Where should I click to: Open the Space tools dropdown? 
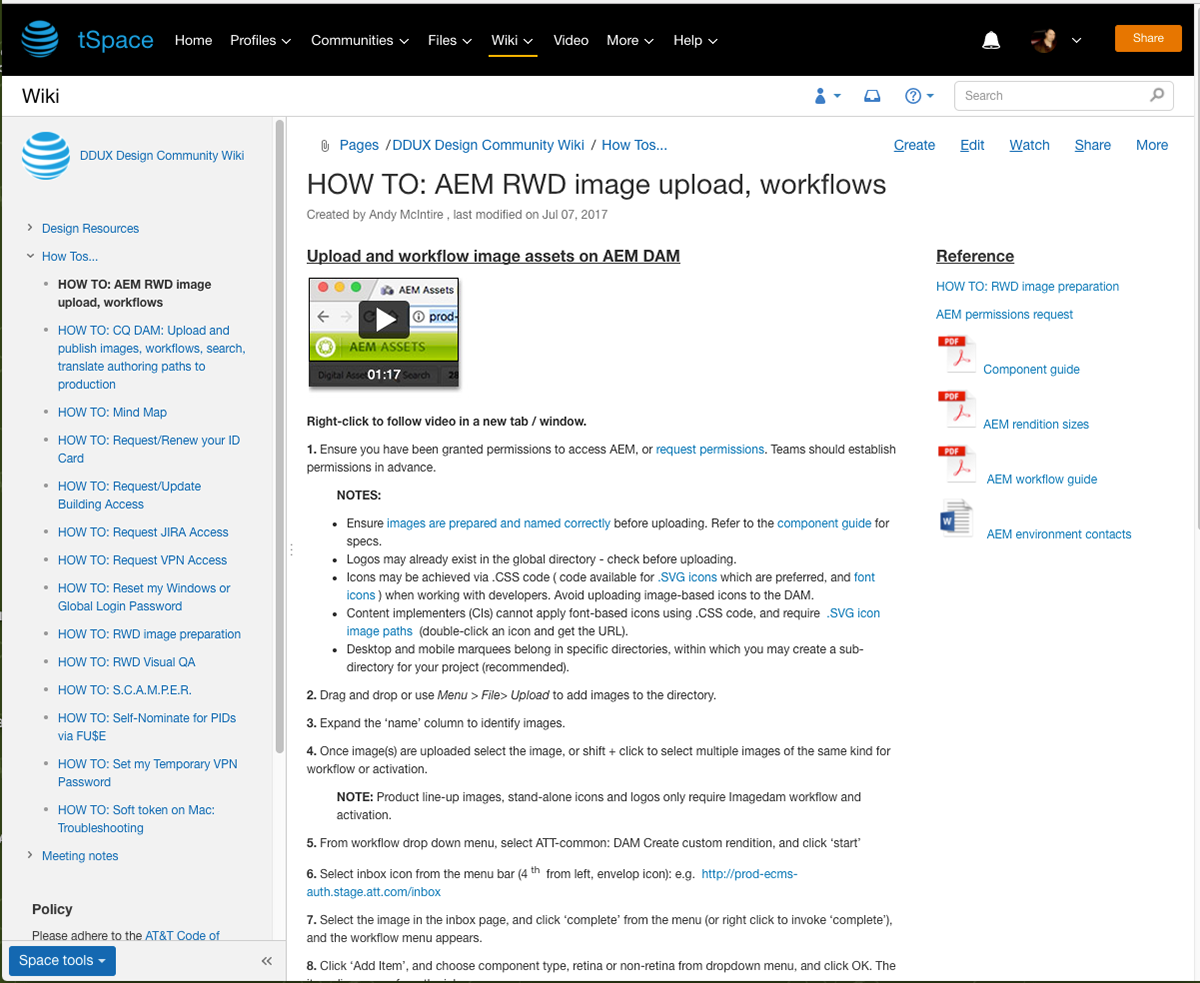point(62,961)
